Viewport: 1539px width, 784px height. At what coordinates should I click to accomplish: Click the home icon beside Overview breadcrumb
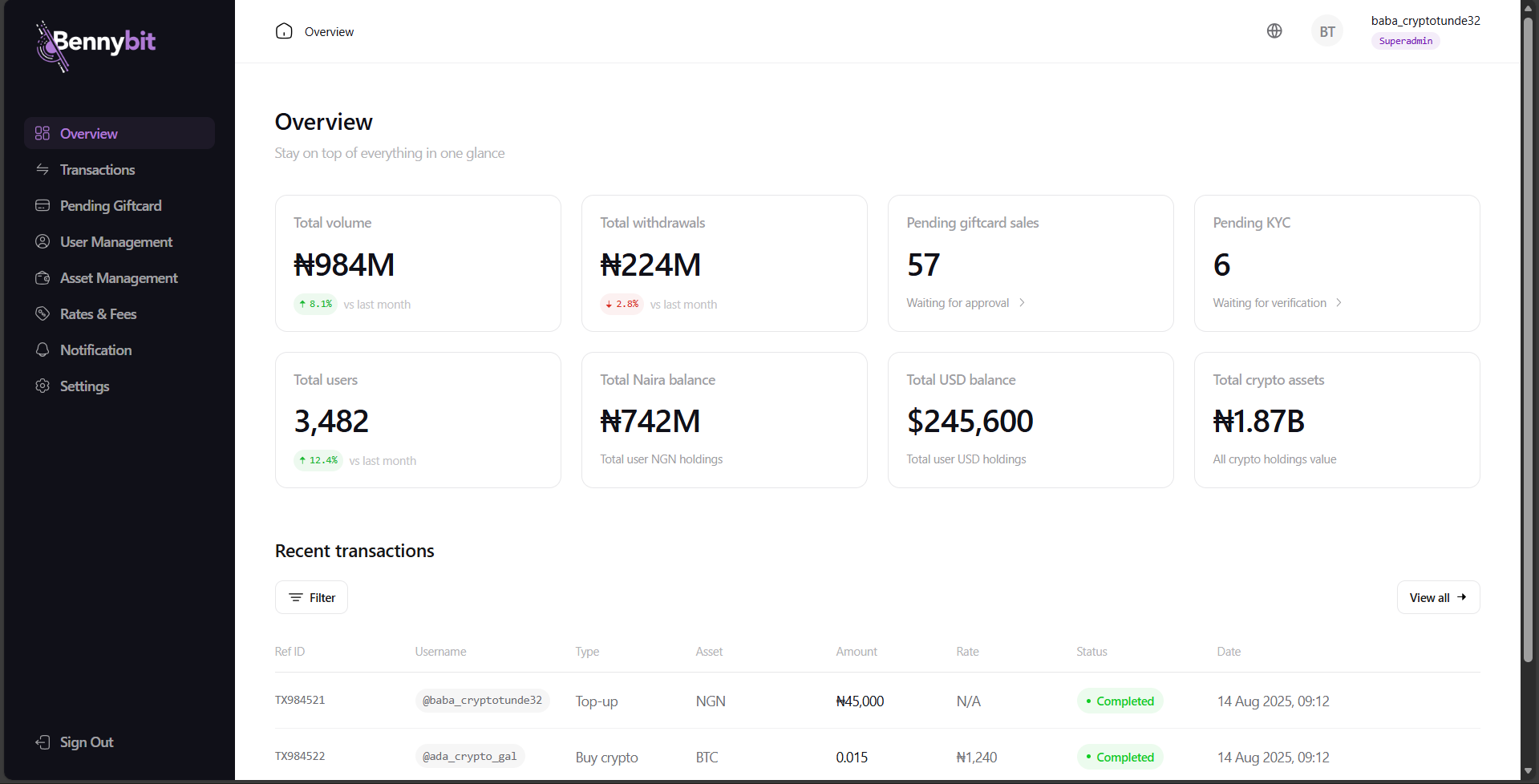click(283, 30)
